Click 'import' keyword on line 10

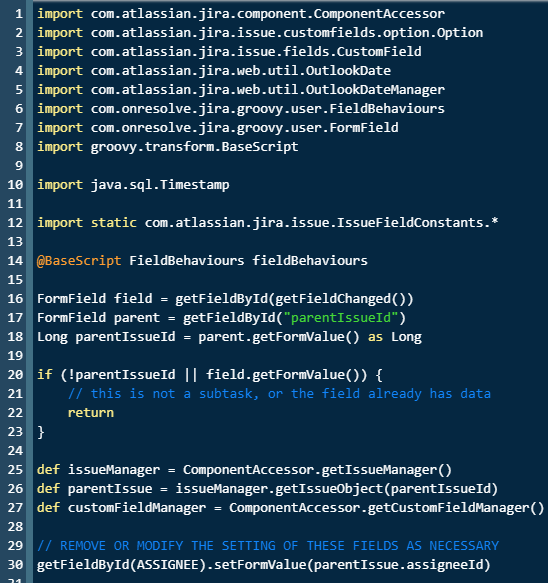tap(60, 185)
